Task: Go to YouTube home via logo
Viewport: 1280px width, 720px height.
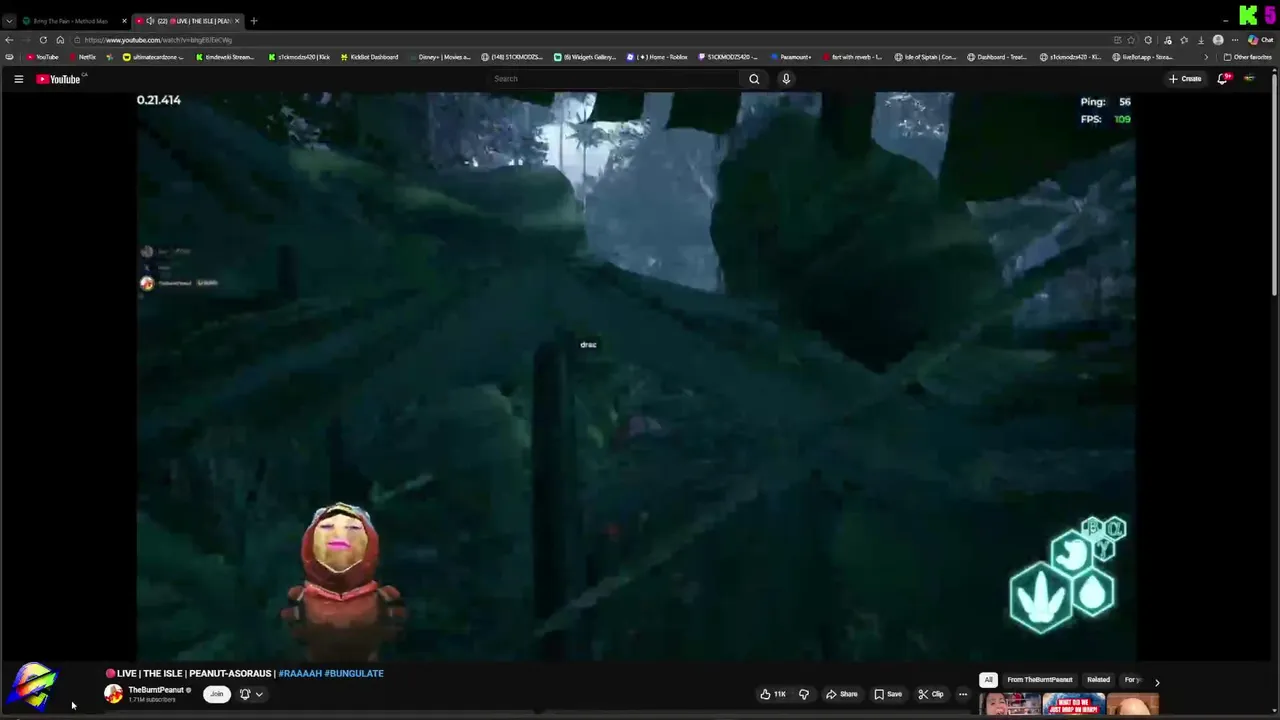Action: 58,79
